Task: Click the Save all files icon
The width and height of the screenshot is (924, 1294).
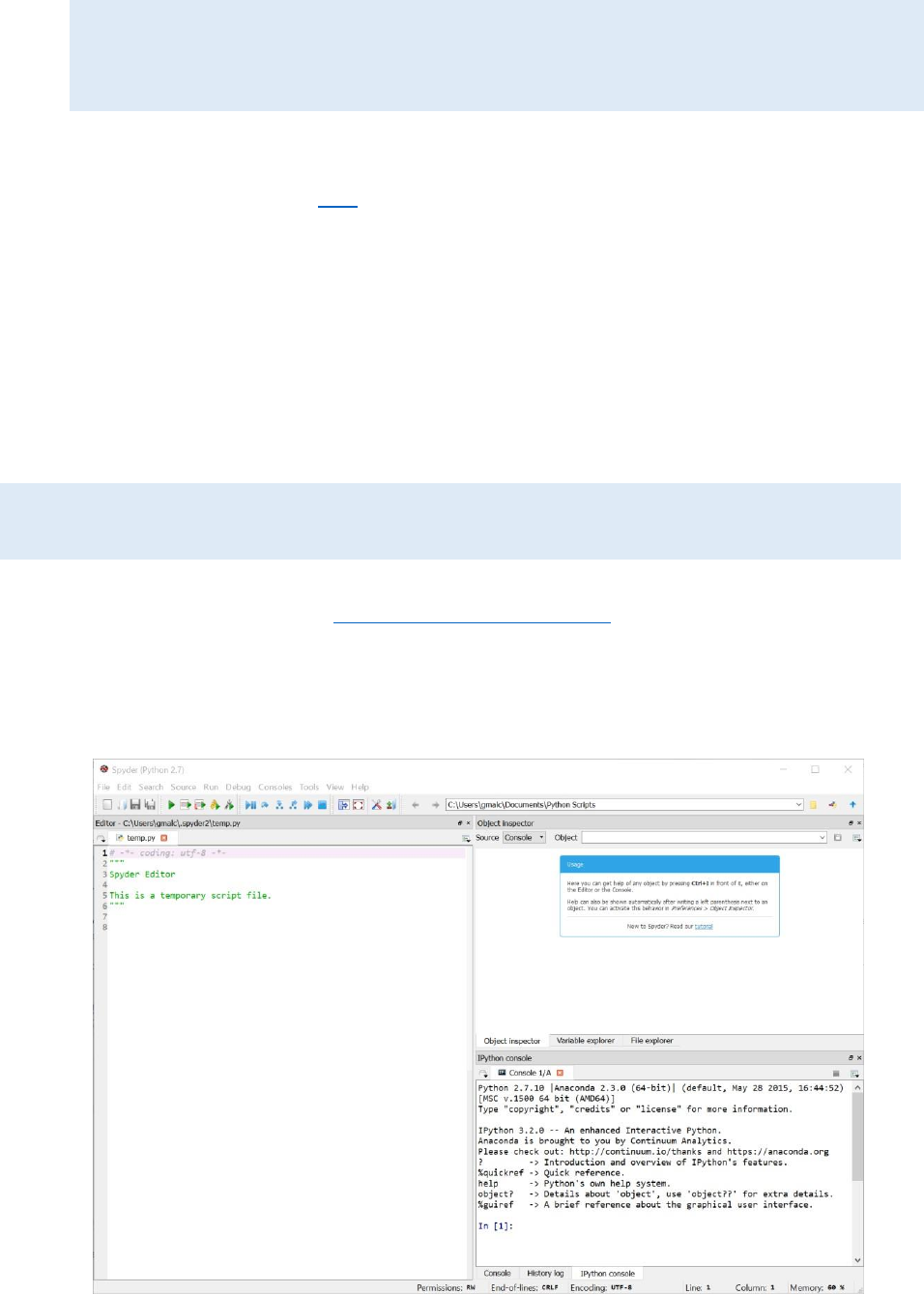Action: click(x=150, y=804)
